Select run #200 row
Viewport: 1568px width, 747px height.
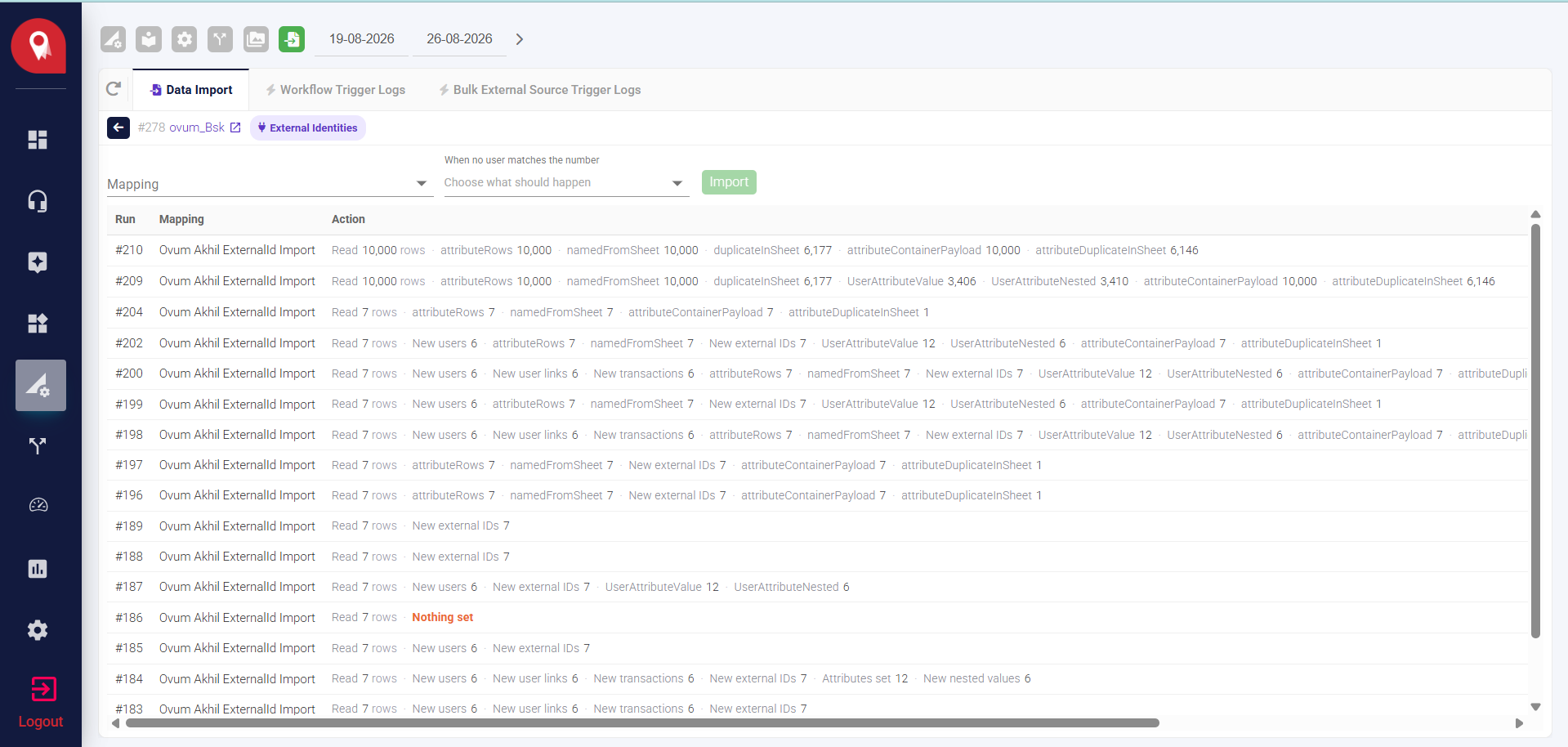pyautogui.click(x=817, y=373)
